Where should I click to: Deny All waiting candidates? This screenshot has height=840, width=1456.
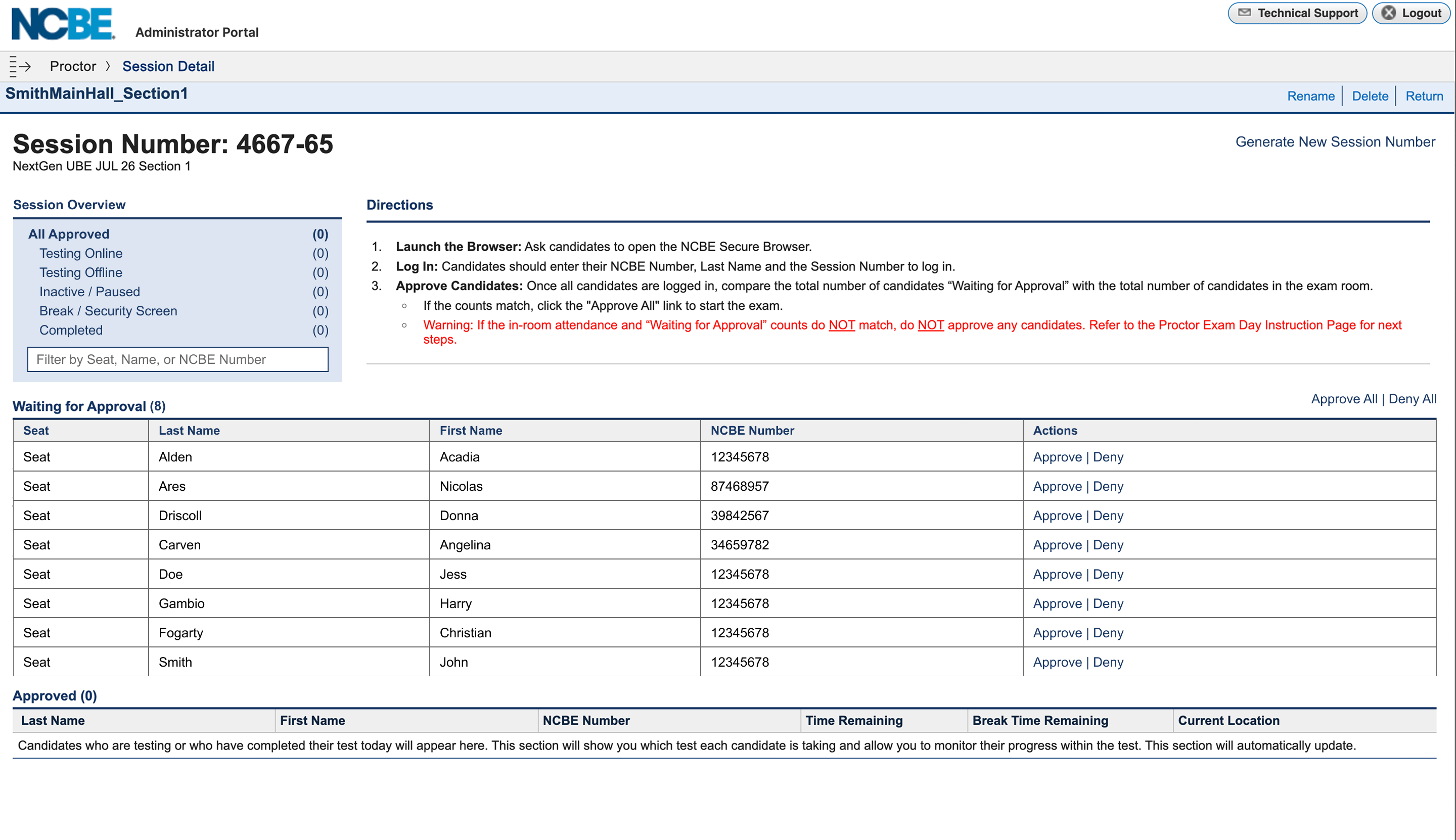point(1412,399)
